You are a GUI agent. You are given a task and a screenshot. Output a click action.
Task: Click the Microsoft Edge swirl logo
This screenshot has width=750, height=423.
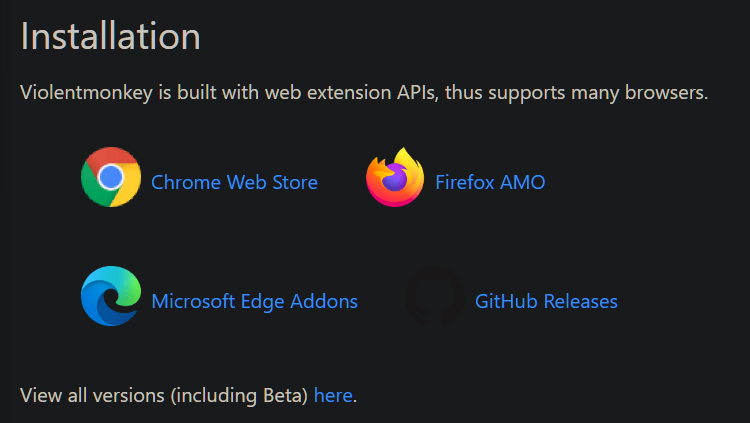tap(111, 296)
